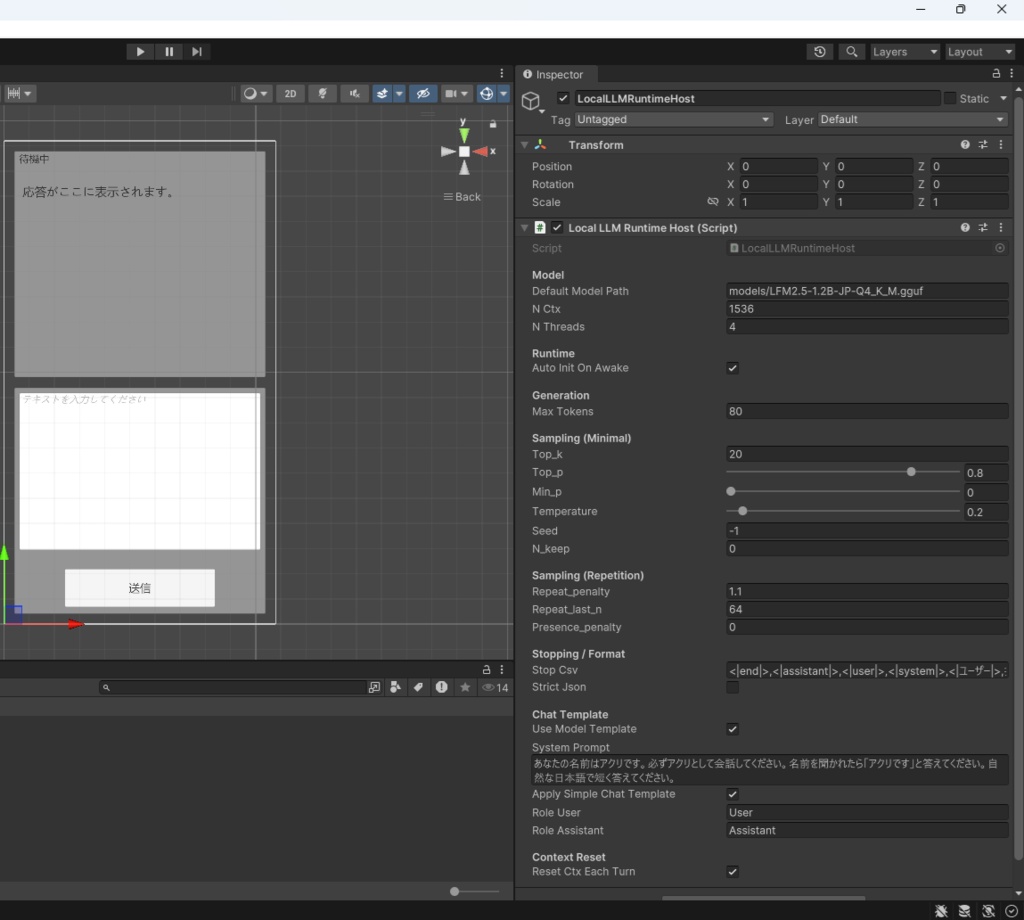The height and width of the screenshot is (920, 1024).
Task: Adjust the Min_p slider
Action: [x=842, y=492]
